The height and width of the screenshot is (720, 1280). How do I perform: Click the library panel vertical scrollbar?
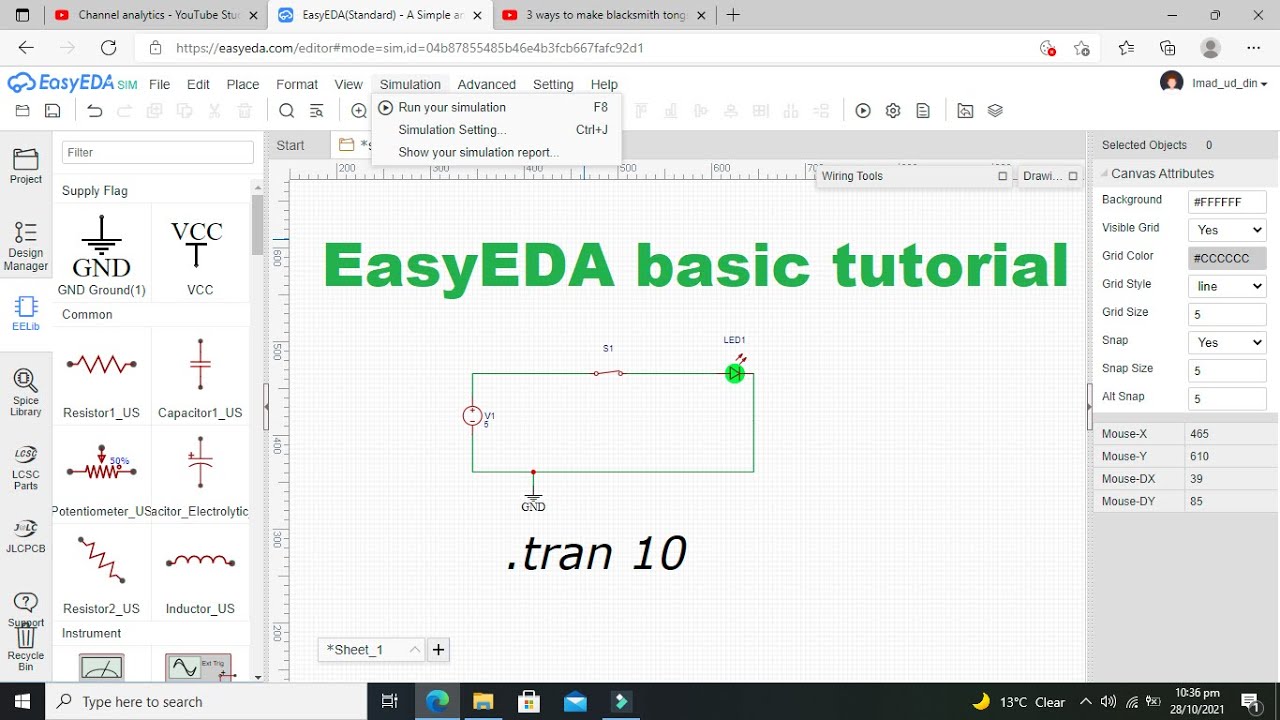click(x=258, y=225)
